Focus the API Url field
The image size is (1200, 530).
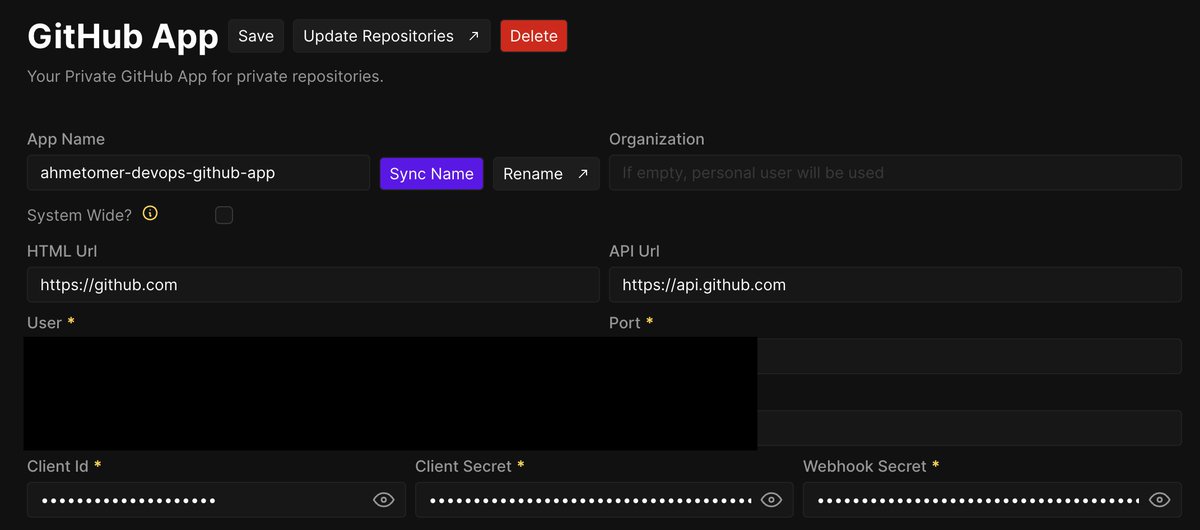895,285
